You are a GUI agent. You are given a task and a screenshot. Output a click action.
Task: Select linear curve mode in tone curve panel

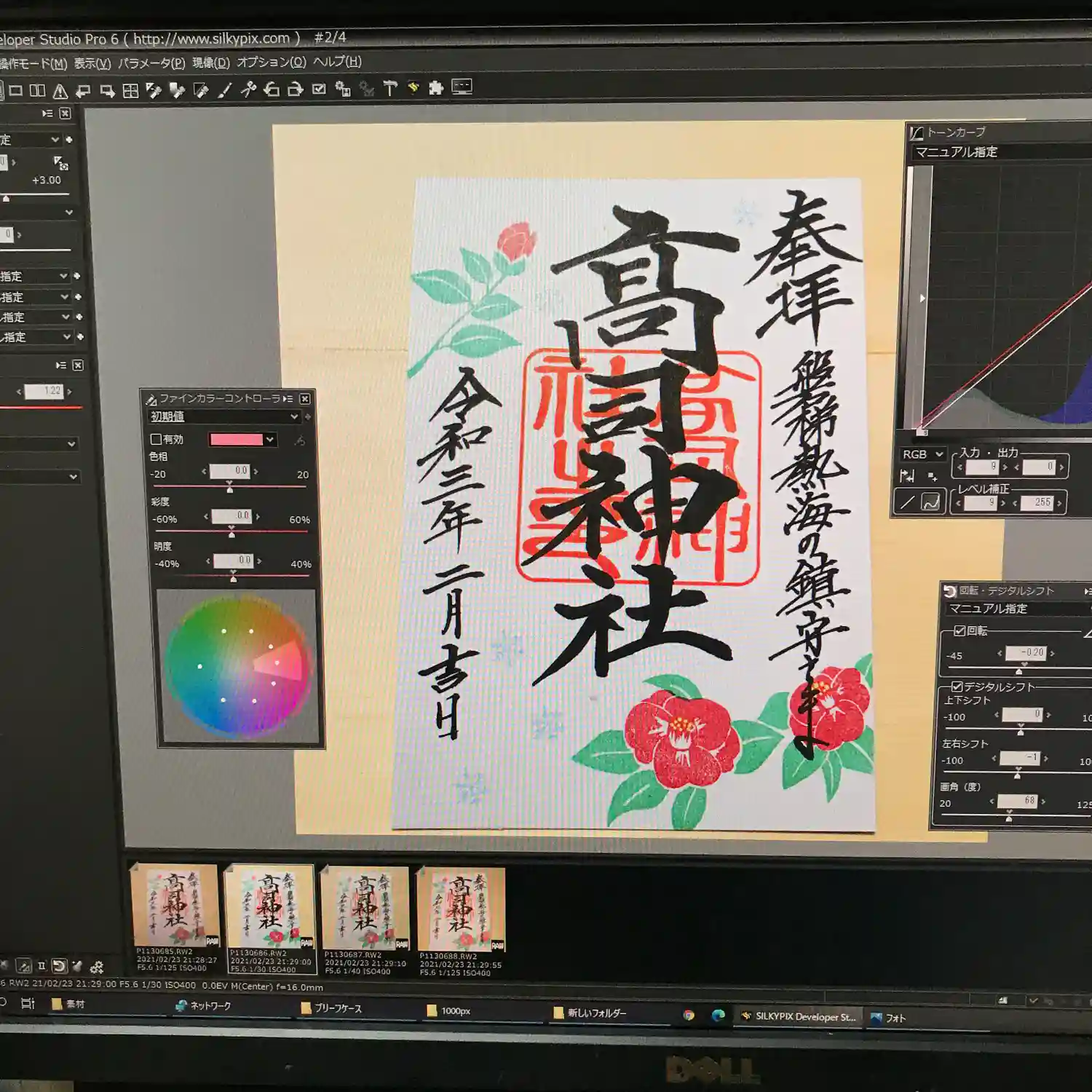pos(907,502)
